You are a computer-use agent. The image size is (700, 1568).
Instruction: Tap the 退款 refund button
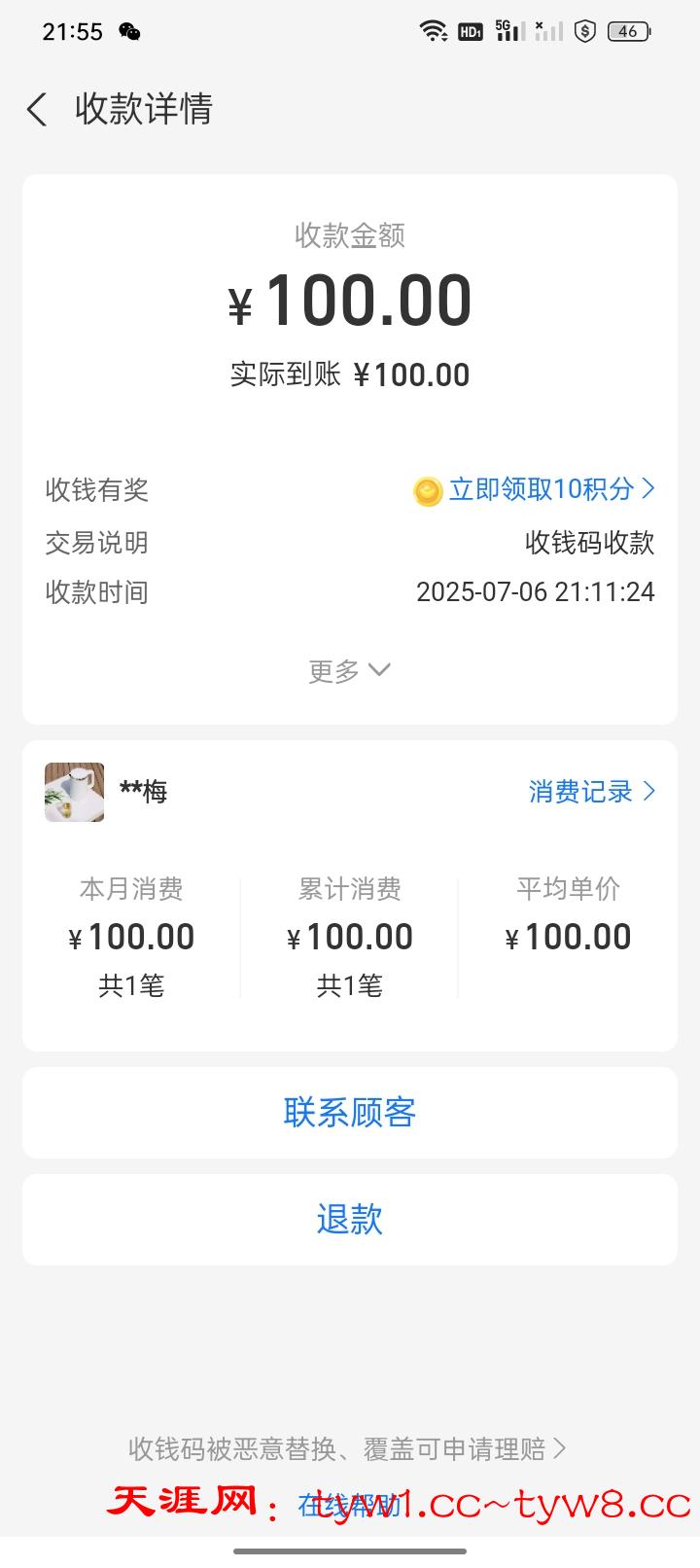tap(350, 1219)
